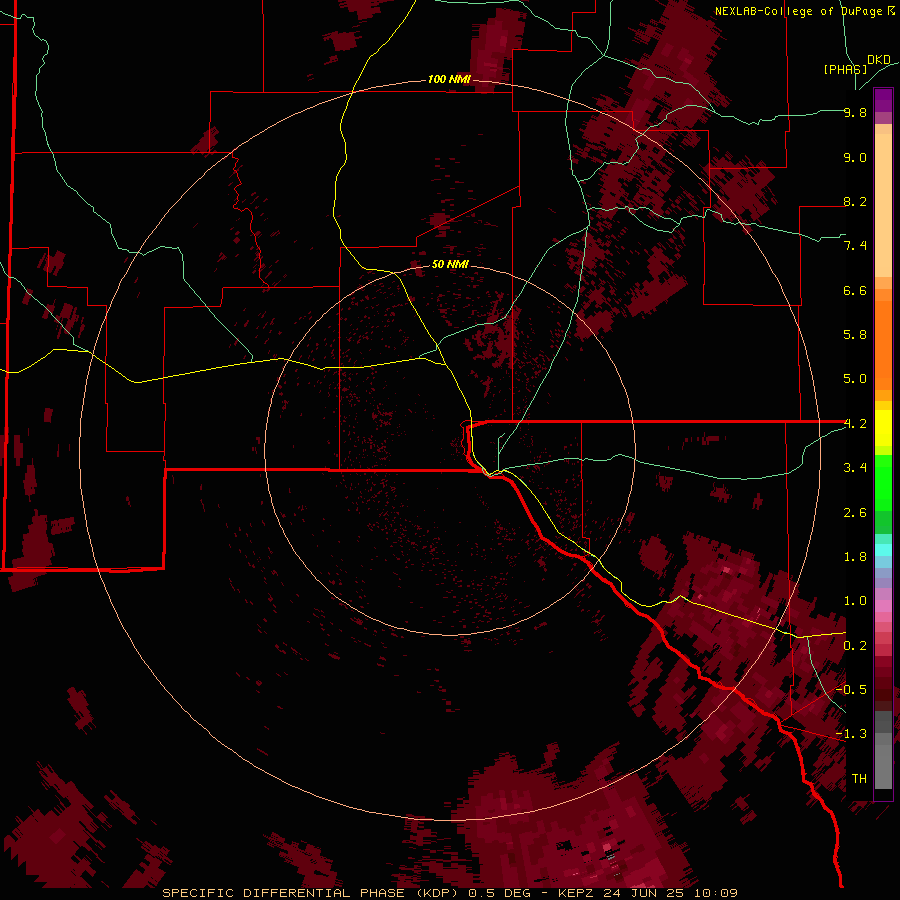
Task: Pick the yellow band of the color bar
Action: [883, 428]
